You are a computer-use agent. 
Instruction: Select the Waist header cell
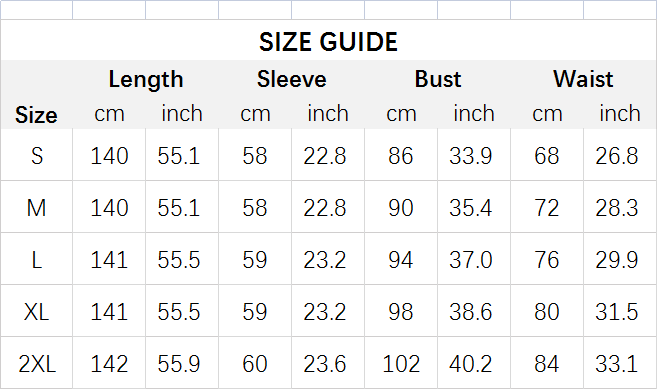[x=583, y=79]
